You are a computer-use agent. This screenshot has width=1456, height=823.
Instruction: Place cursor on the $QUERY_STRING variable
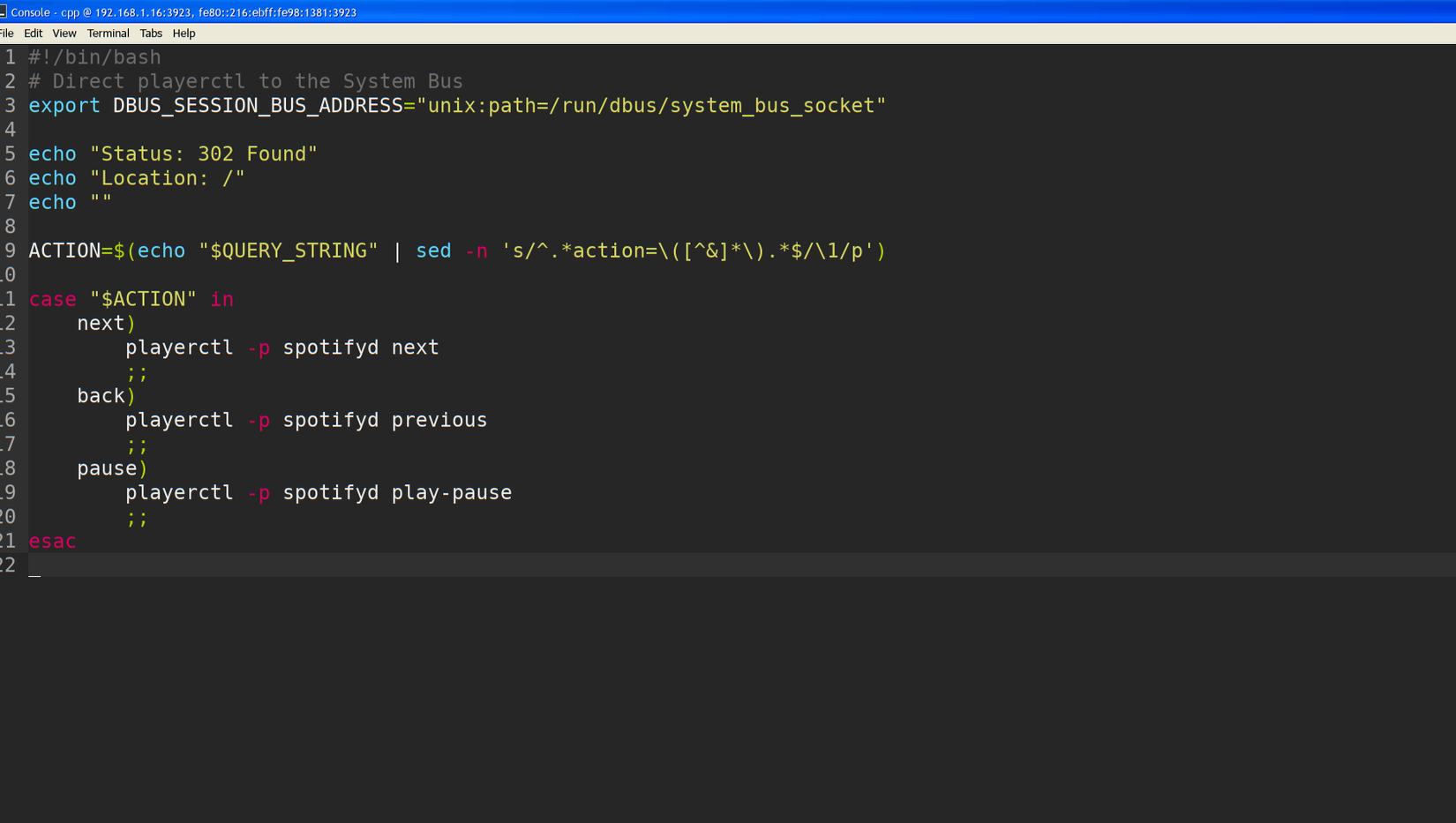[x=288, y=251]
